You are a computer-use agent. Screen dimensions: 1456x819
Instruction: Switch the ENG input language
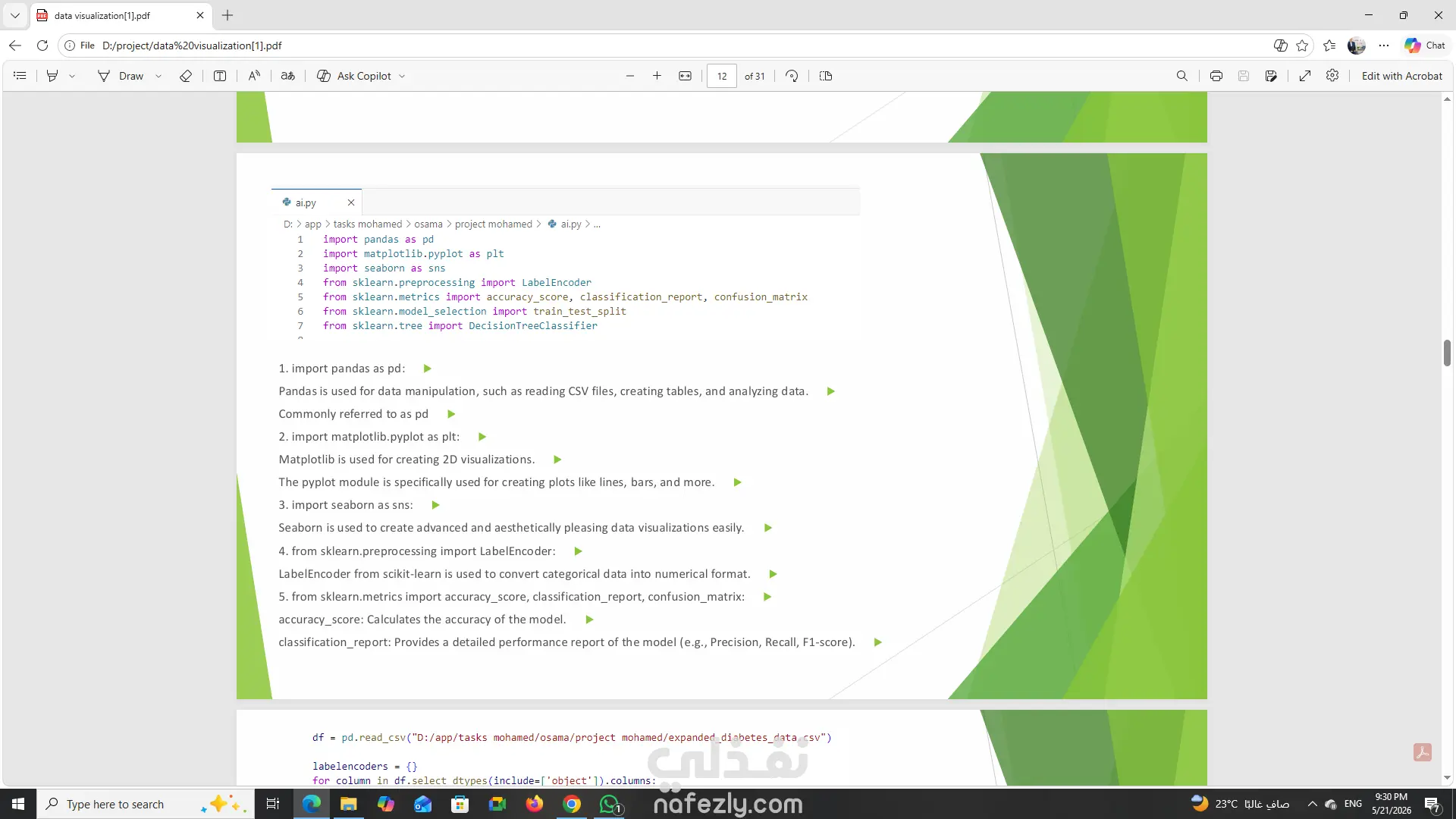tap(1353, 804)
